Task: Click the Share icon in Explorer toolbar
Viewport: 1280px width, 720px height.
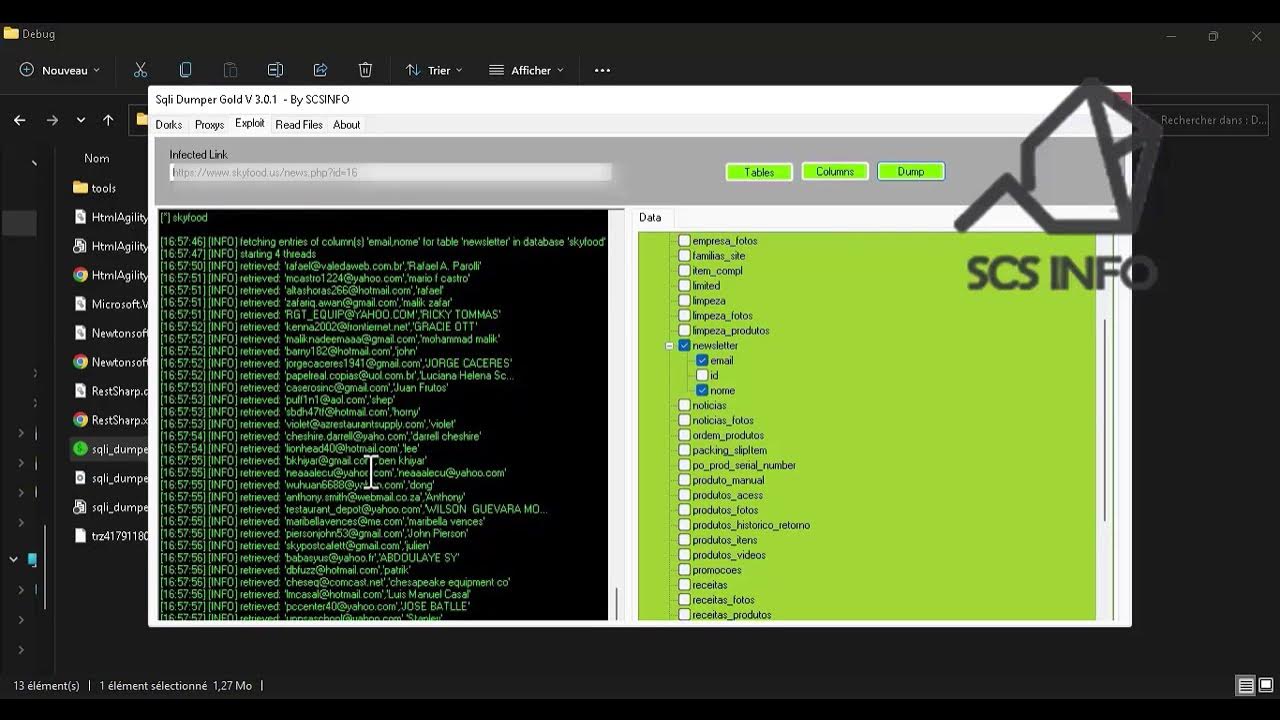Action: [320, 70]
